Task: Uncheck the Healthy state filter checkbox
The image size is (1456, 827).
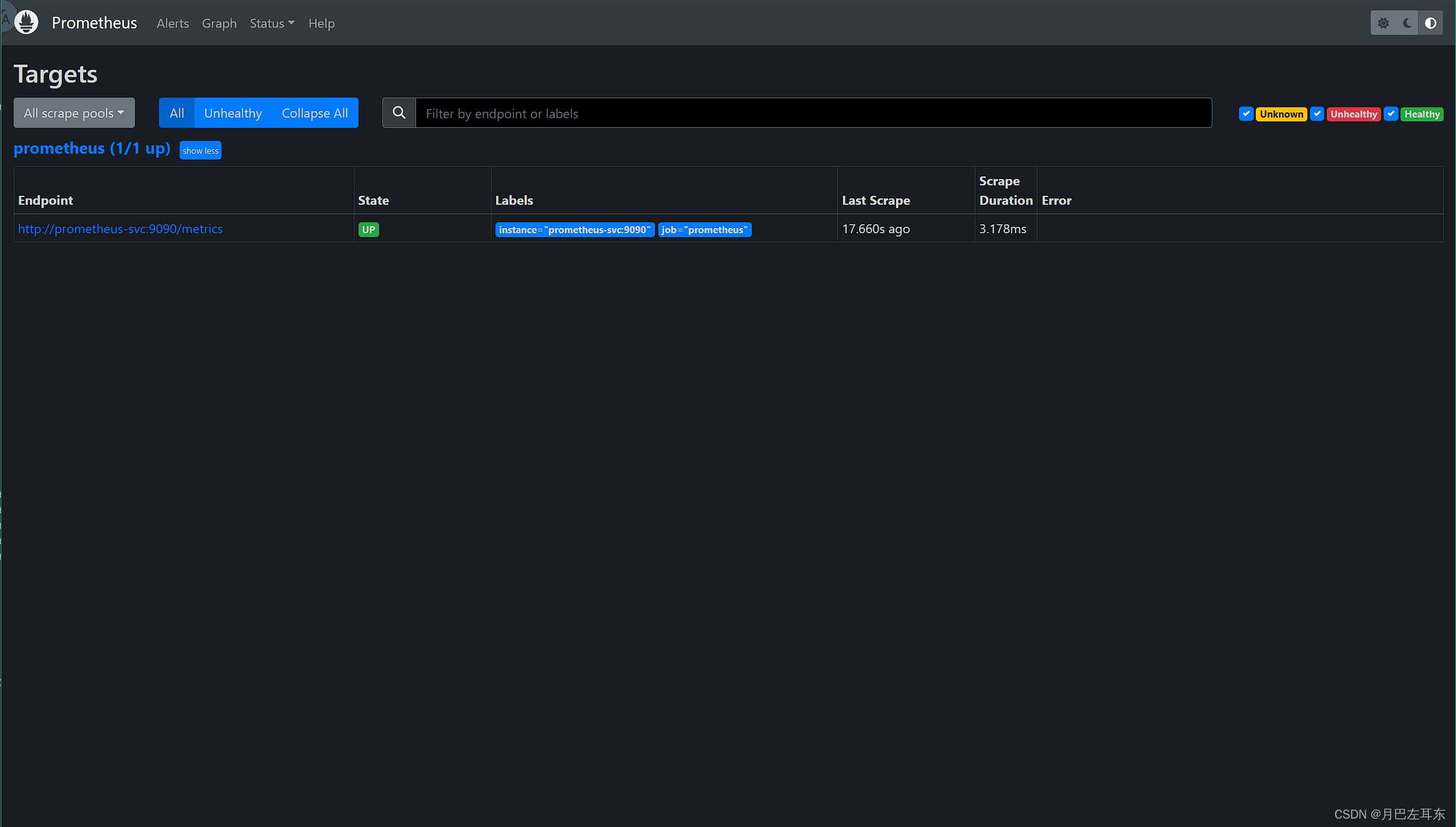Action: point(1391,114)
